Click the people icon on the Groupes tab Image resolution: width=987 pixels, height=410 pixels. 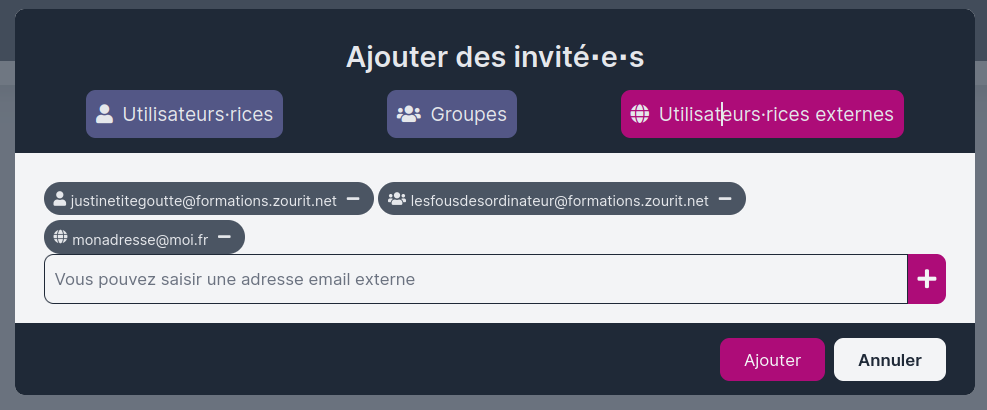click(409, 114)
